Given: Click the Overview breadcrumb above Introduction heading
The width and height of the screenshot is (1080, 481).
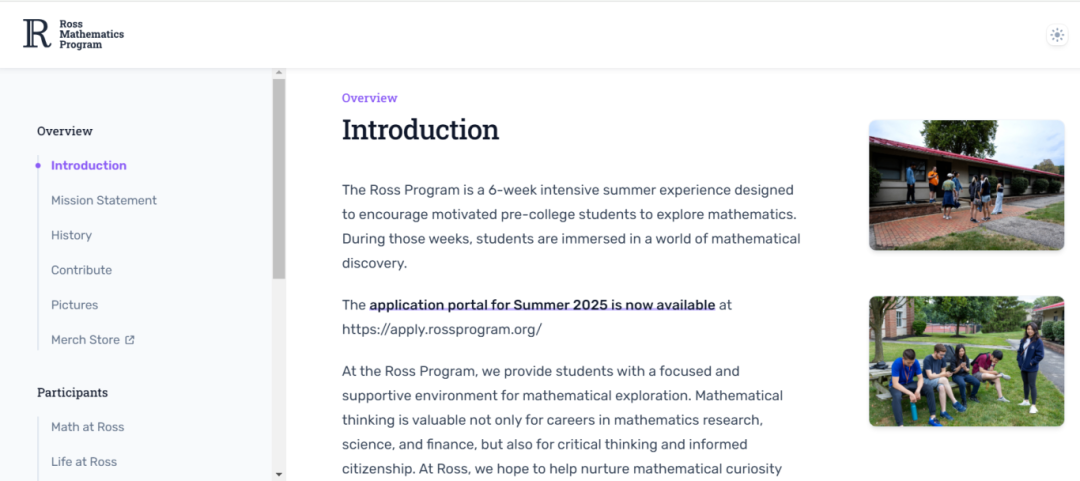Looking at the screenshot, I should (x=370, y=98).
